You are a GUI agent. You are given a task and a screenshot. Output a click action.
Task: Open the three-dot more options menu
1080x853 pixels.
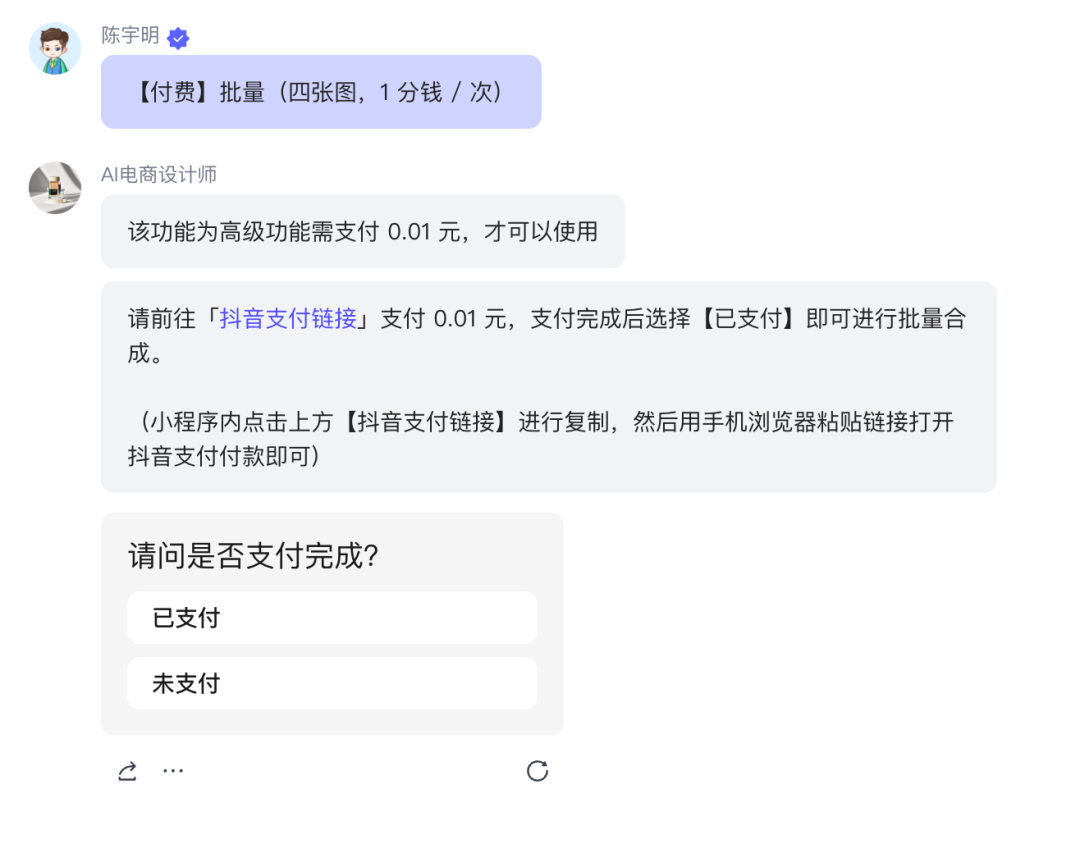[x=173, y=771]
